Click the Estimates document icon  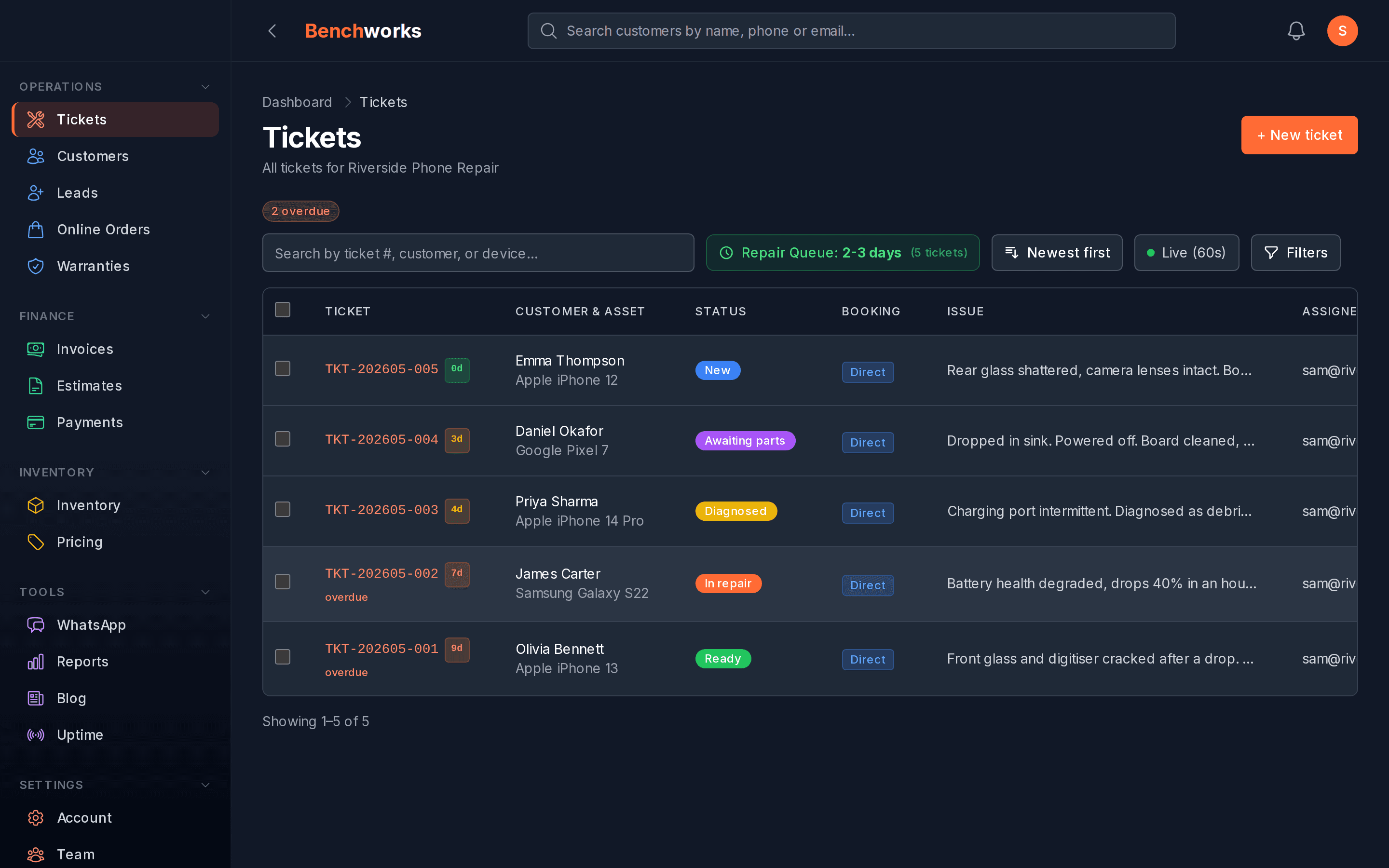click(36, 386)
